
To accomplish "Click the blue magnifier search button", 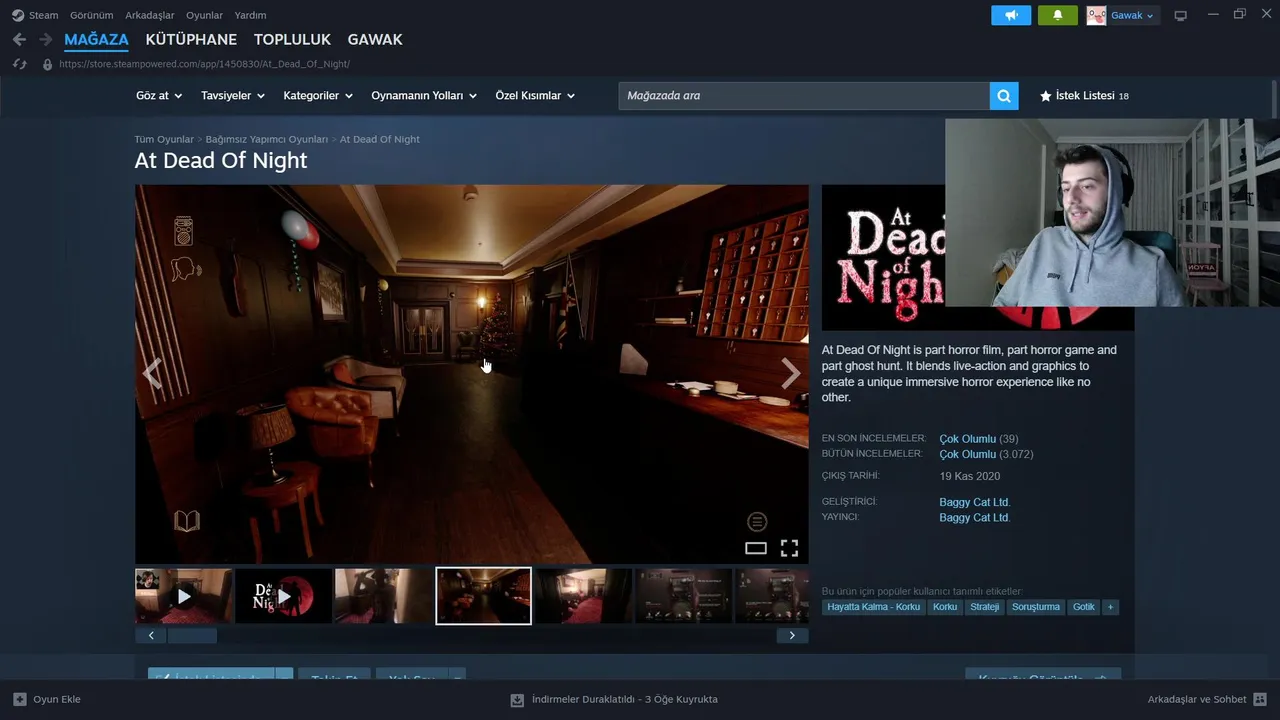I will click(x=1004, y=96).
